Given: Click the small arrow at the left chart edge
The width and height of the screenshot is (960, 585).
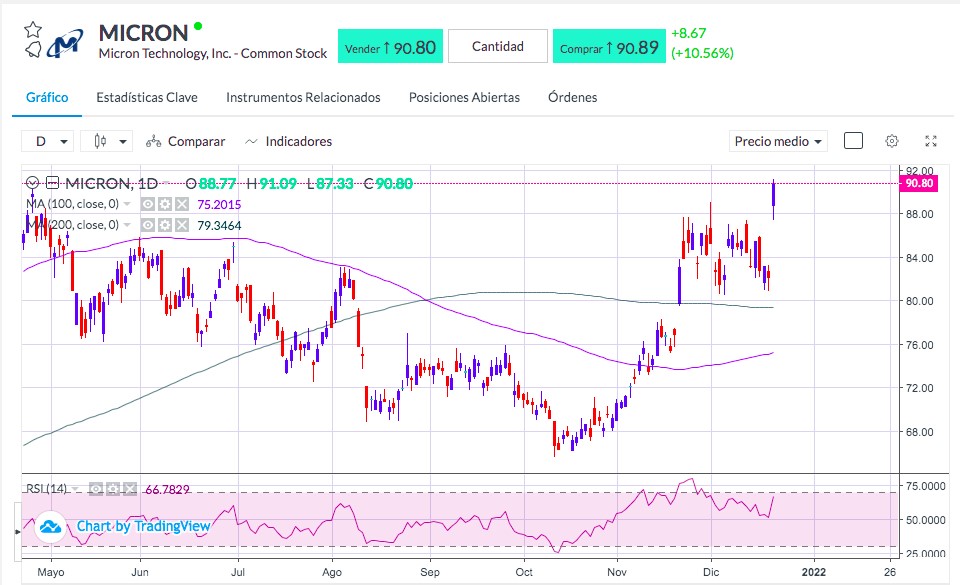Looking at the screenshot, I should point(17,532).
